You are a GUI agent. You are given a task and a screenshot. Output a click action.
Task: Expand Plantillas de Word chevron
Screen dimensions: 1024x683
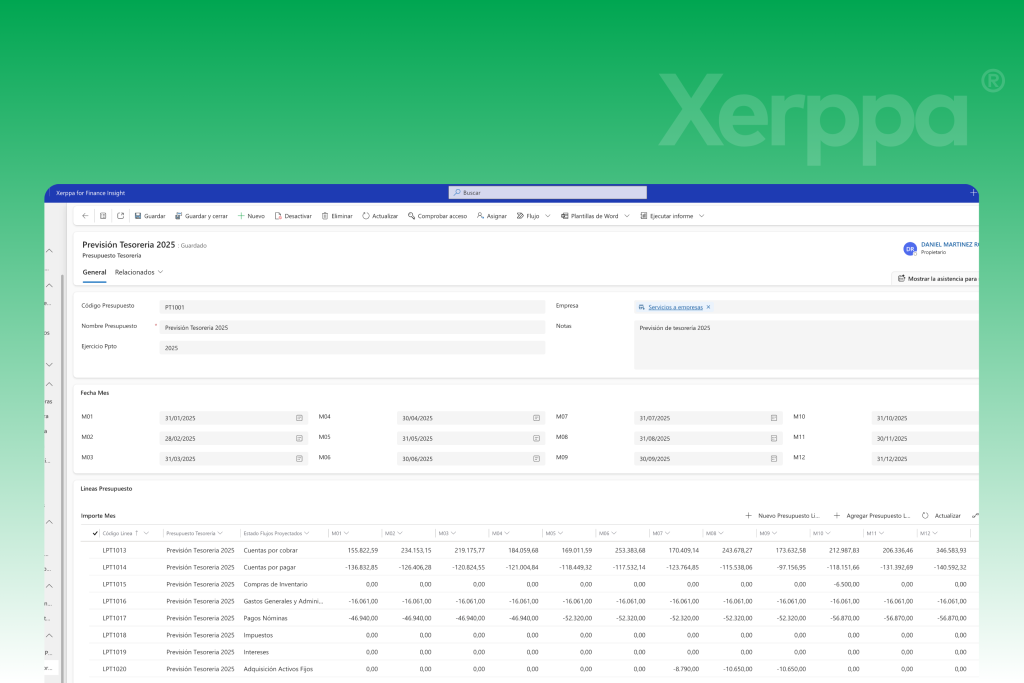pyautogui.click(x=627, y=216)
